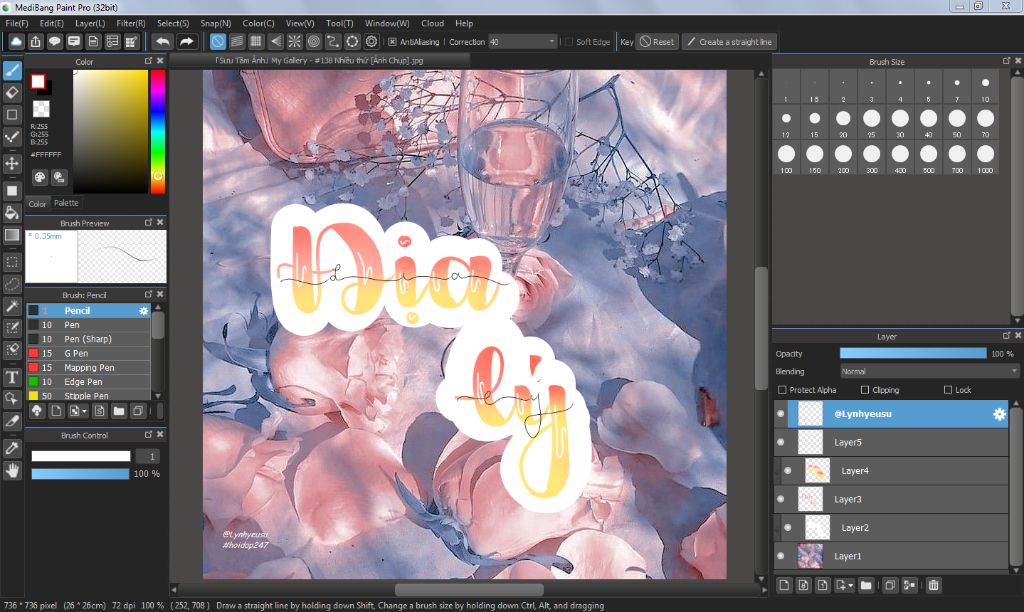Viewport: 1024px width, 612px height.
Task: Click the Reset button
Action: (x=657, y=42)
